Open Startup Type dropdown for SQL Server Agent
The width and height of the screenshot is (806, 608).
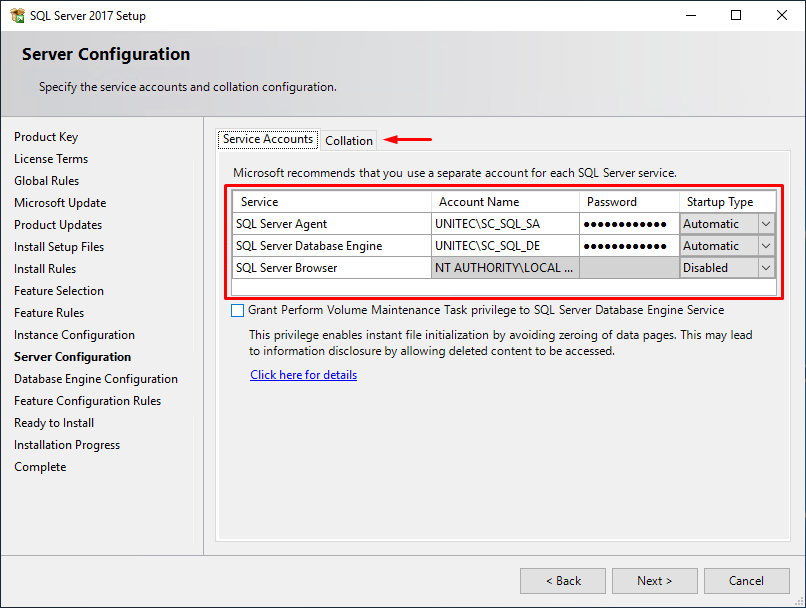point(766,224)
